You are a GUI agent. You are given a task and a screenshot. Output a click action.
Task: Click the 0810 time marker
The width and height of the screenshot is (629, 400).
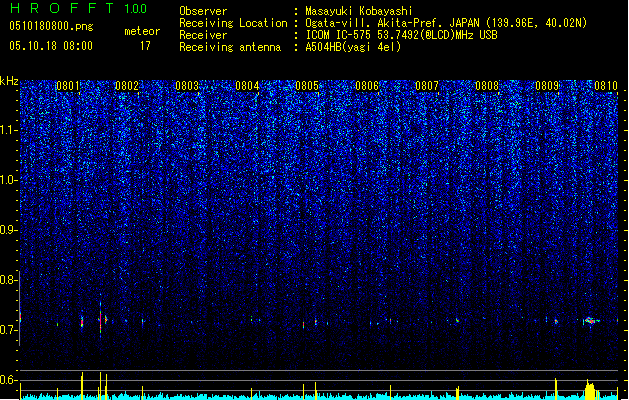(606, 86)
